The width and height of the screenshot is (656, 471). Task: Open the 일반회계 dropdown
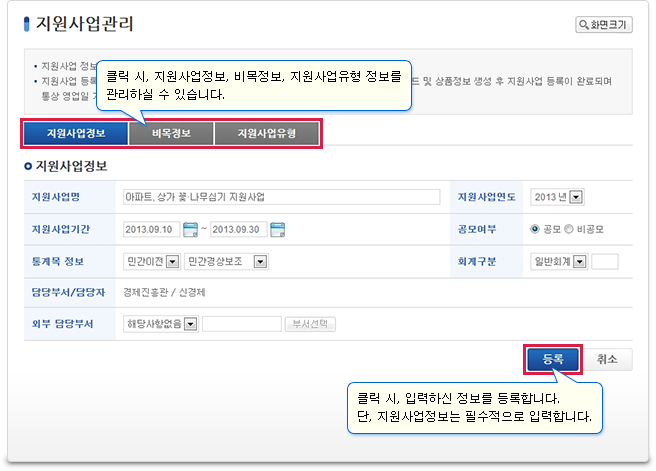(559, 261)
